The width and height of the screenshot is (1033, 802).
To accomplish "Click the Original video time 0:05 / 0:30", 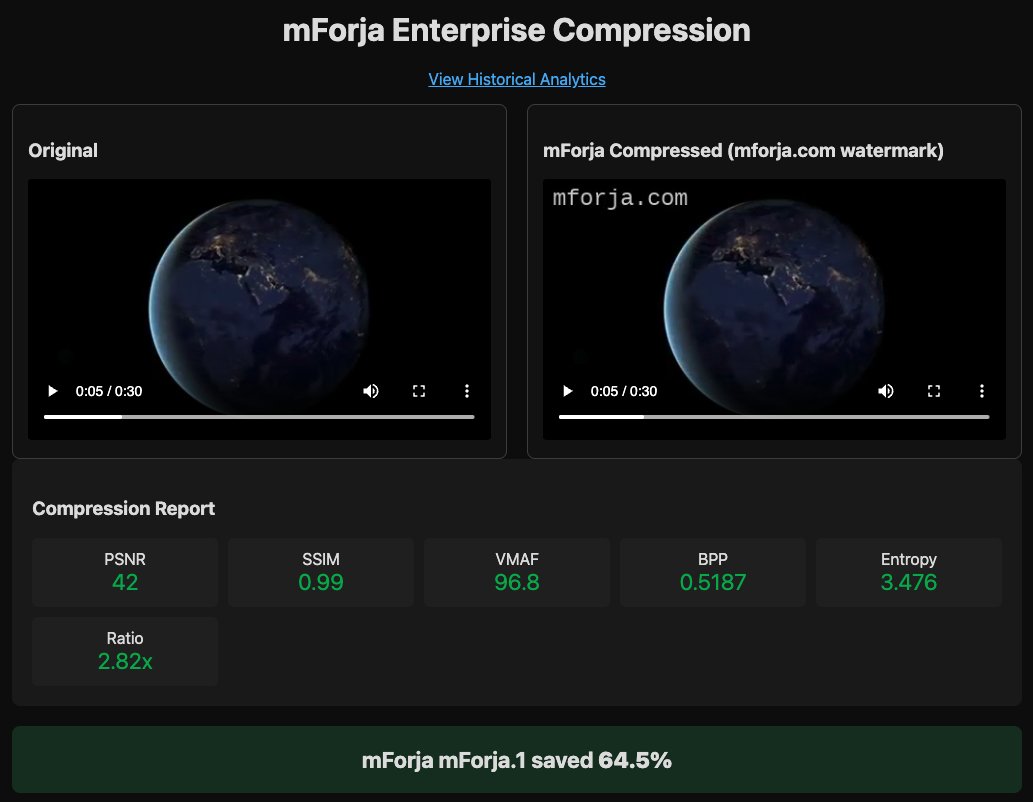I will tap(109, 391).
